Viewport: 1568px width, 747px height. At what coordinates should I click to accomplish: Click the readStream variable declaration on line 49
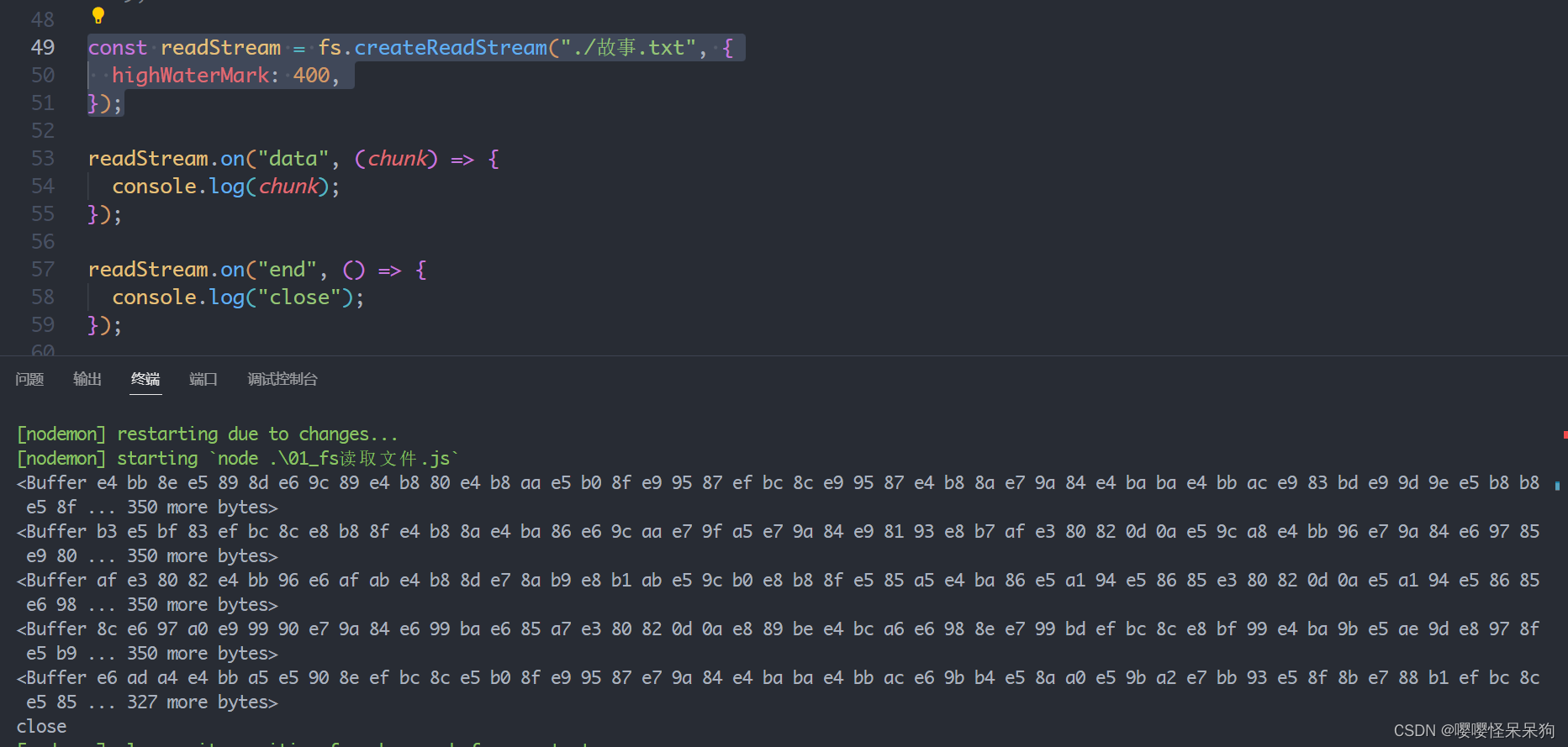coord(221,48)
